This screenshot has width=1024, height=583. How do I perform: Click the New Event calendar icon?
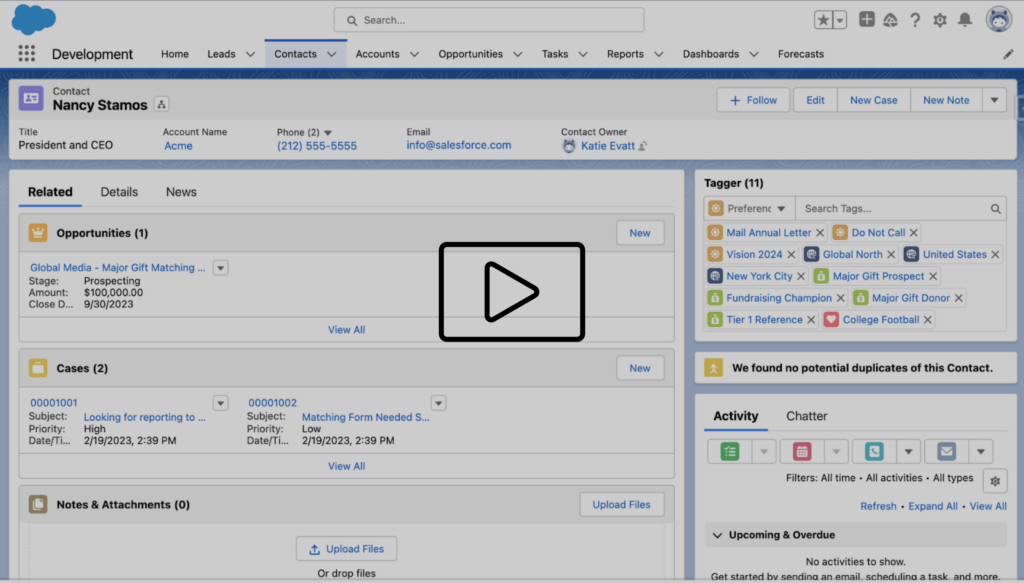click(x=802, y=451)
